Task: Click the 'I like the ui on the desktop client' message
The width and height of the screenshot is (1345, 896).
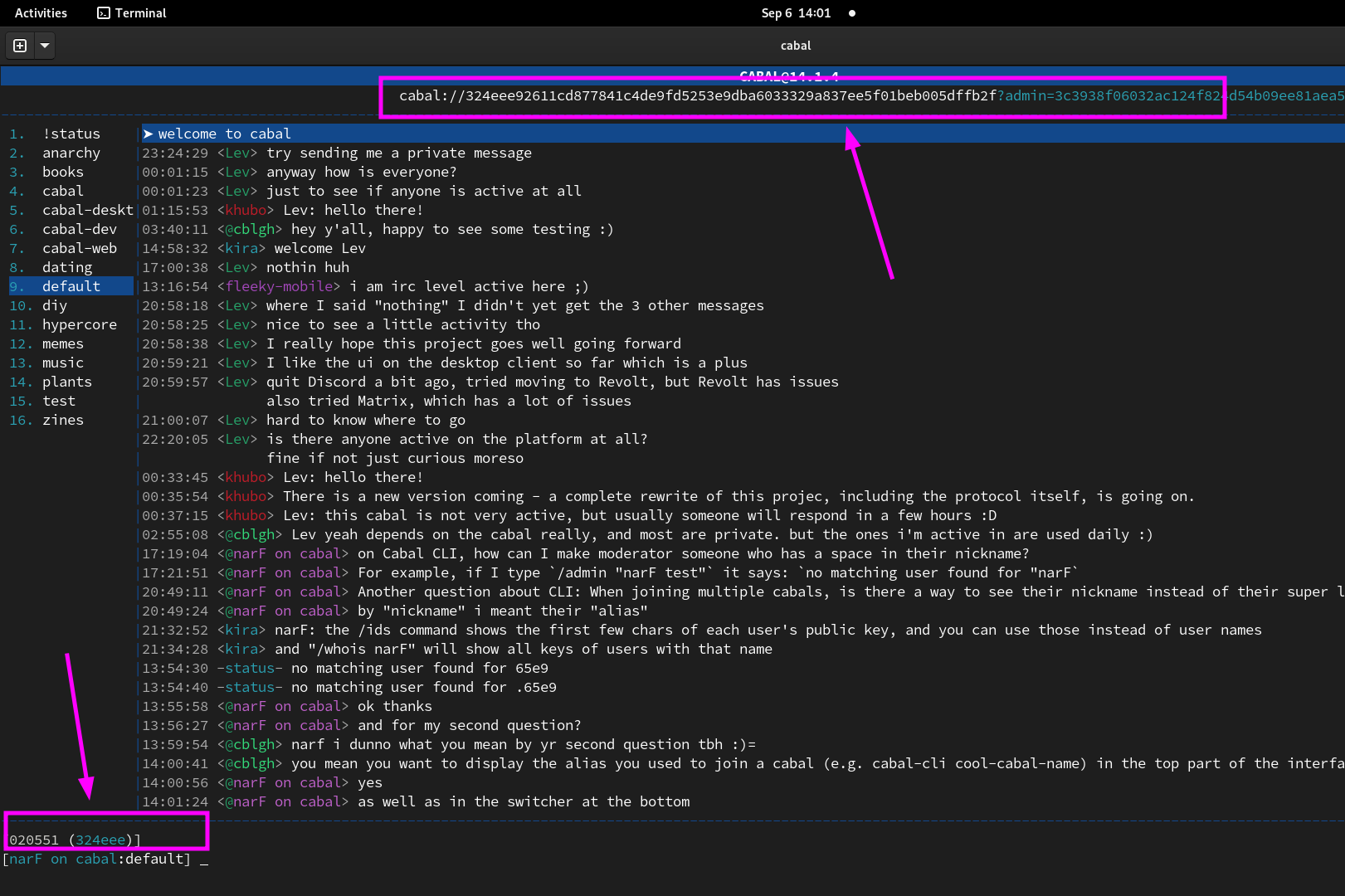Action: pyautogui.click(x=507, y=363)
